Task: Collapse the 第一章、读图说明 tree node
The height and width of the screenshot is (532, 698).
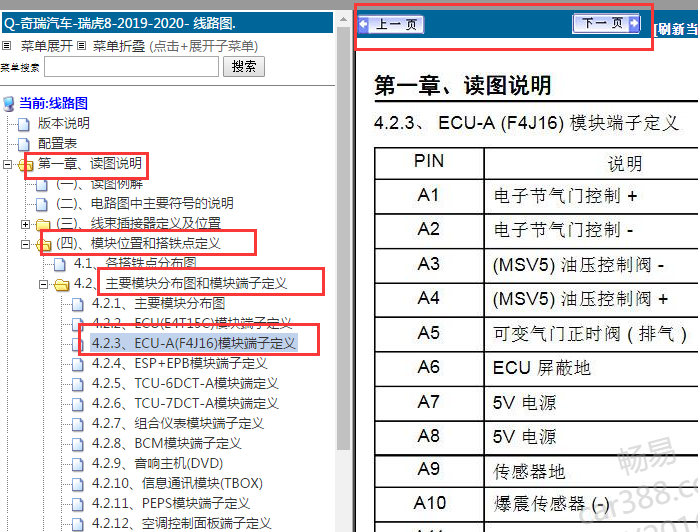Action: [x=7, y=164]
